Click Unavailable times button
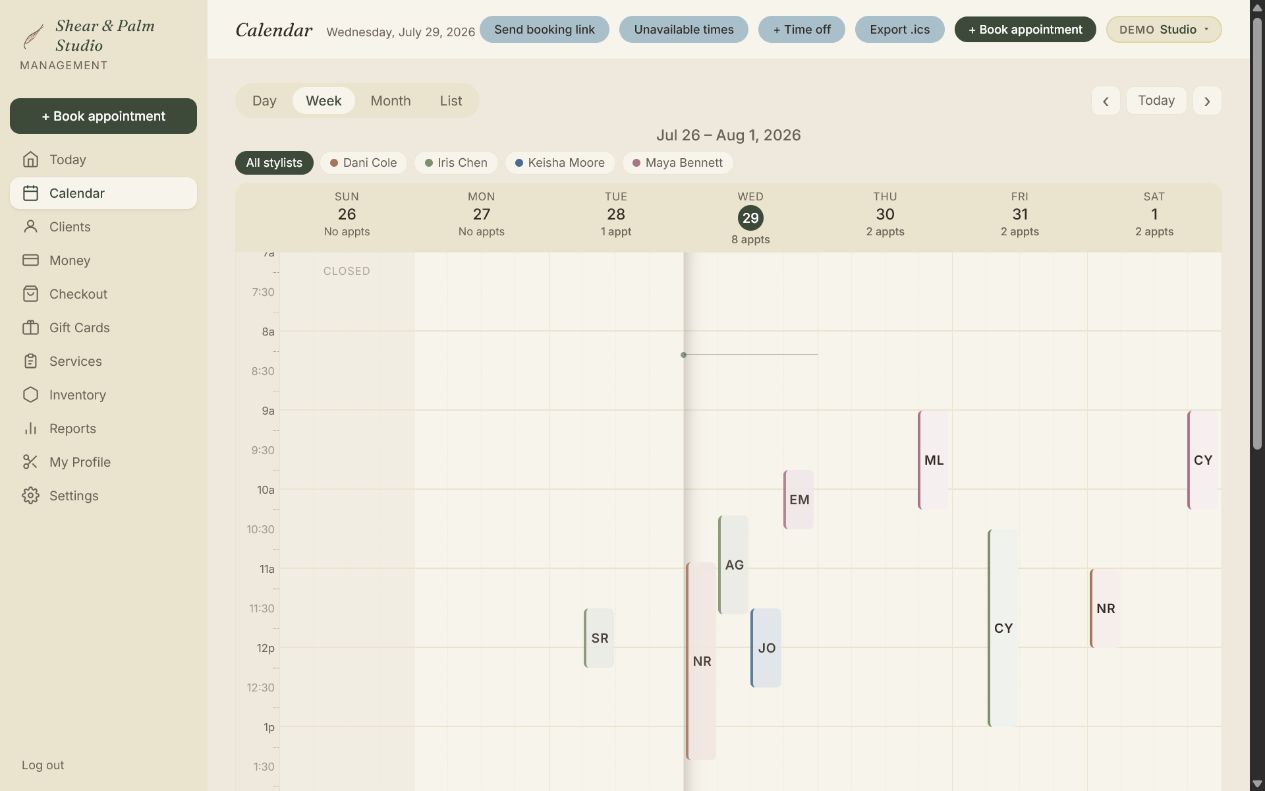This screenshot has width=1265, height=791. [x=683, y=30]
